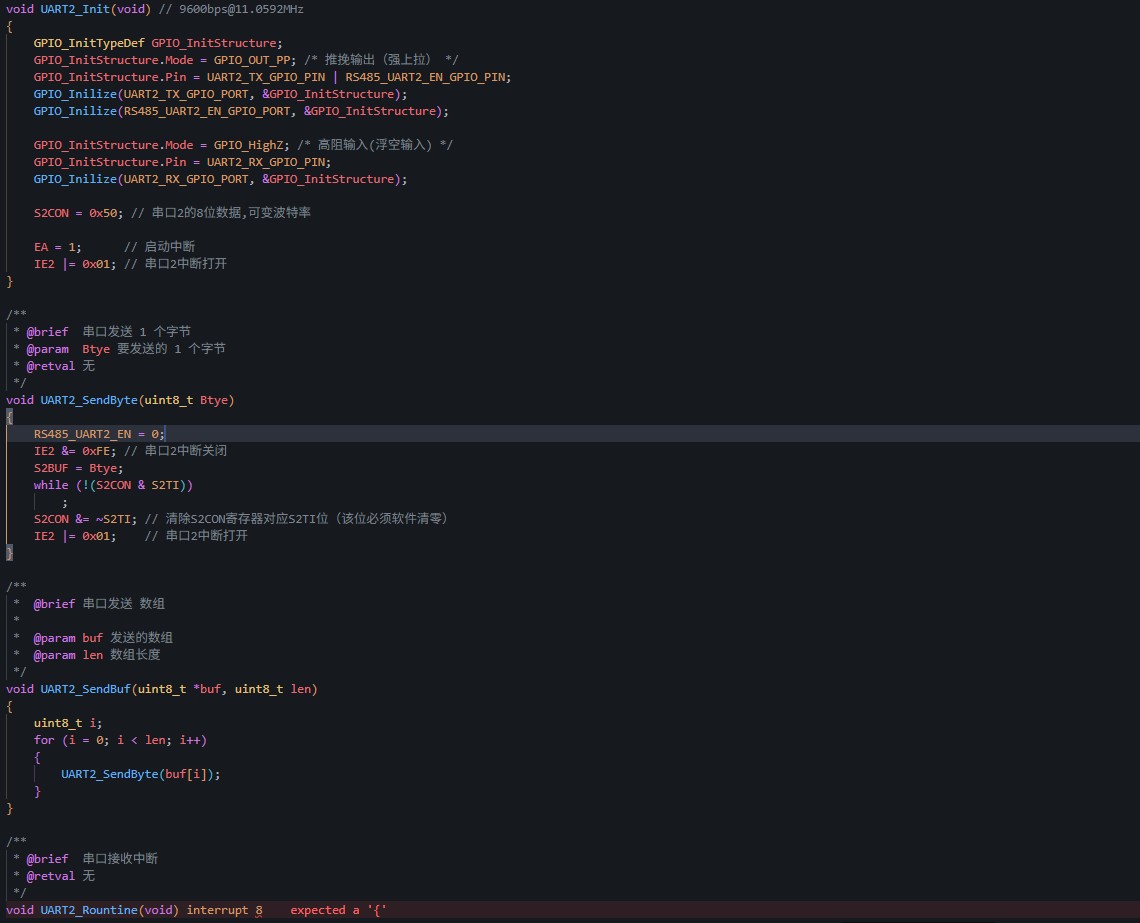Screen dimensions: 1140x923
Task: Click the "expected a '{'" error message
Action: point(338,910)
